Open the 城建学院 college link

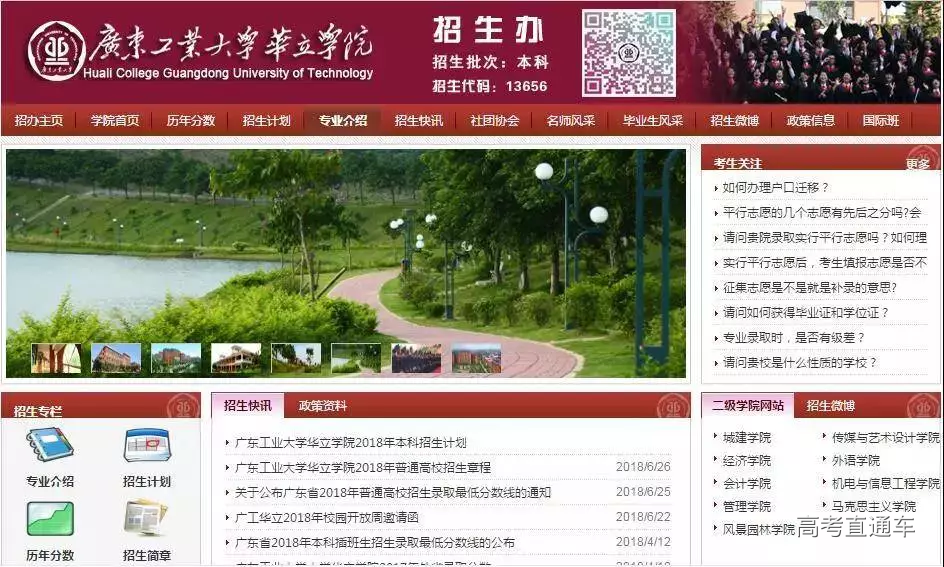pos(747,437)
